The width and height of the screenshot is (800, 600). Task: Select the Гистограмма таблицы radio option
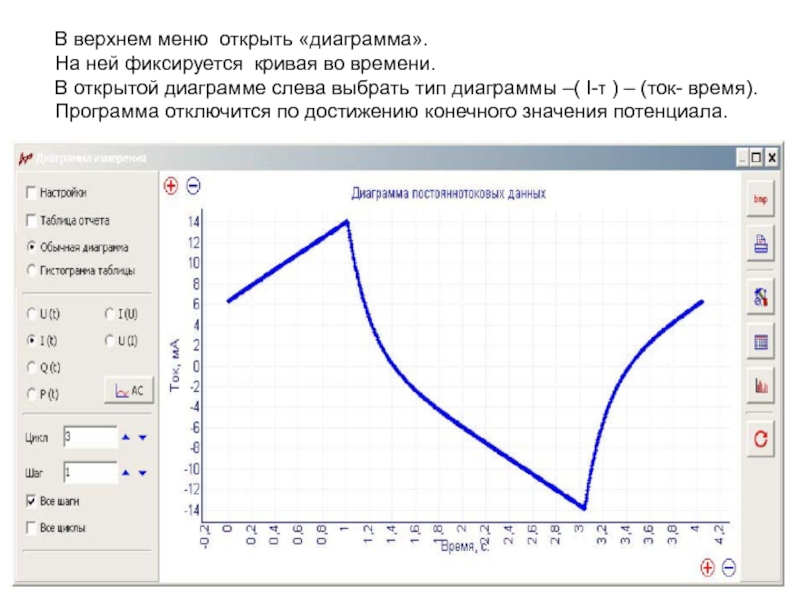tap(32, 270)
